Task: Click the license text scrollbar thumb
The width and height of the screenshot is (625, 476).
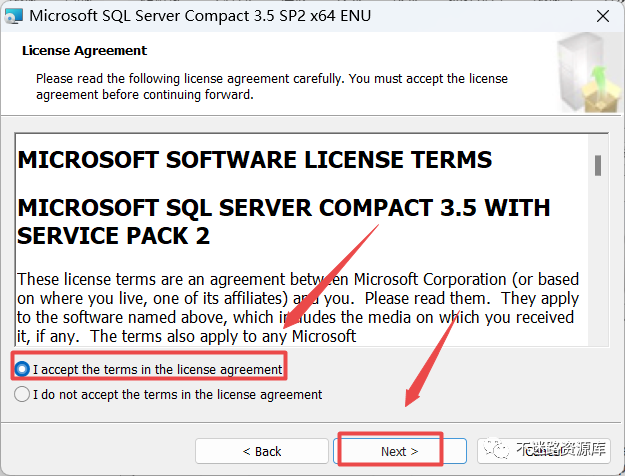Action: (x=597, y=165)
